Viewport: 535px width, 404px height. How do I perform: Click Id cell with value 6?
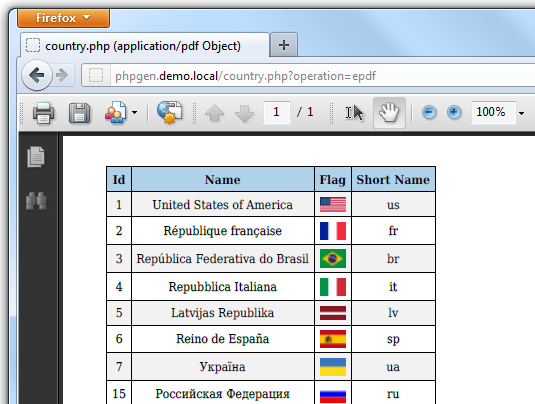[x=119, y=339]
